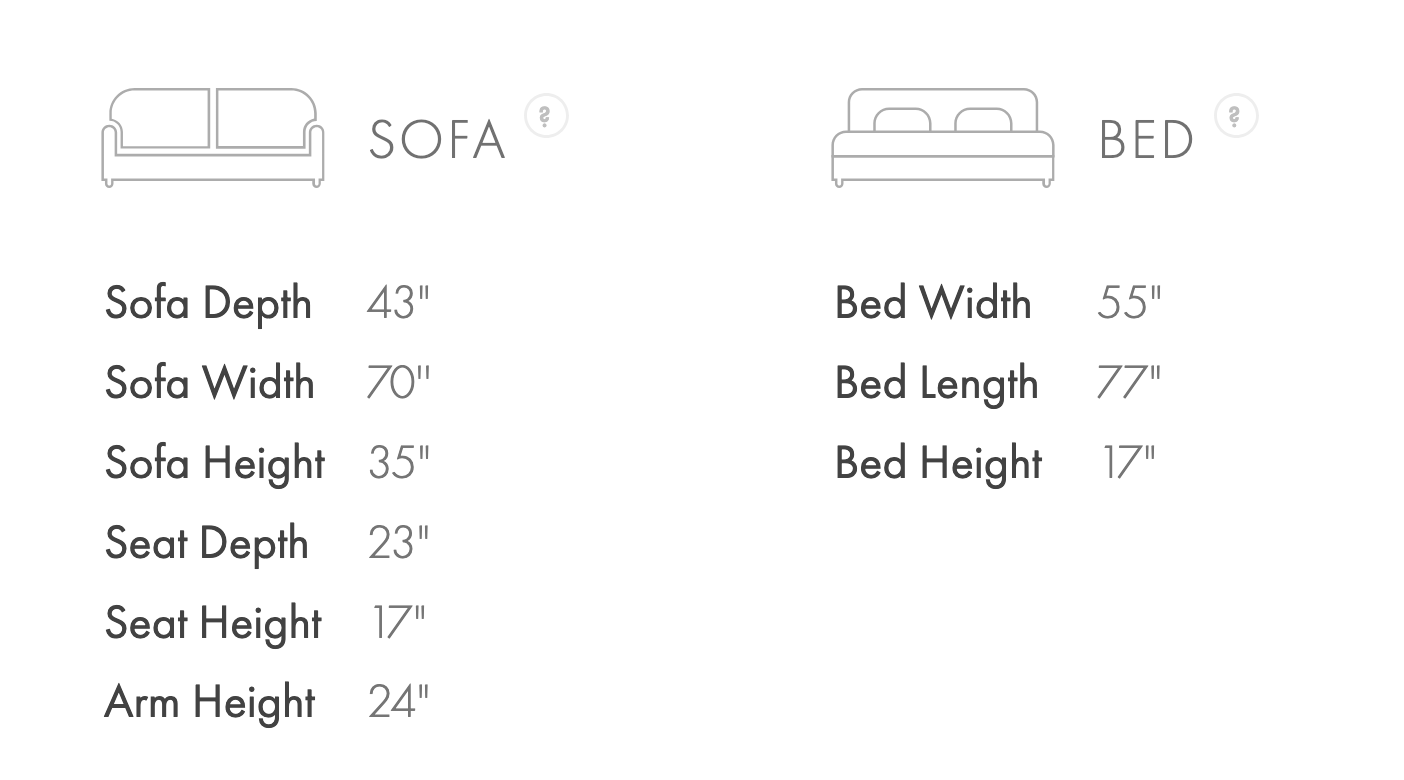This screenshot has width=1404, height=780.
Task: Click the sofa outline icon
Action: point(212,137)
